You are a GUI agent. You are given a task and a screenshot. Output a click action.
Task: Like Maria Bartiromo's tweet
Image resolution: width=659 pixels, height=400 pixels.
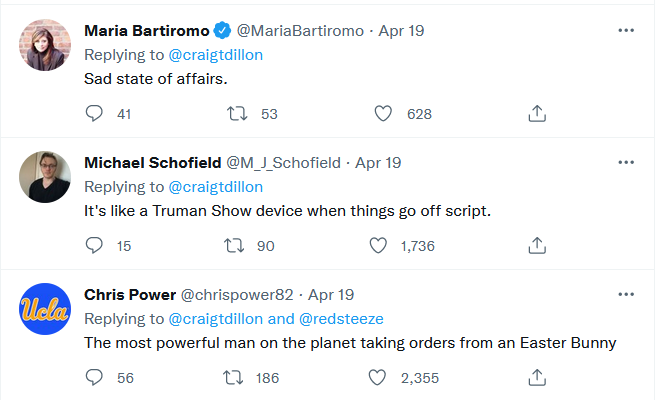tap(383, 114)
